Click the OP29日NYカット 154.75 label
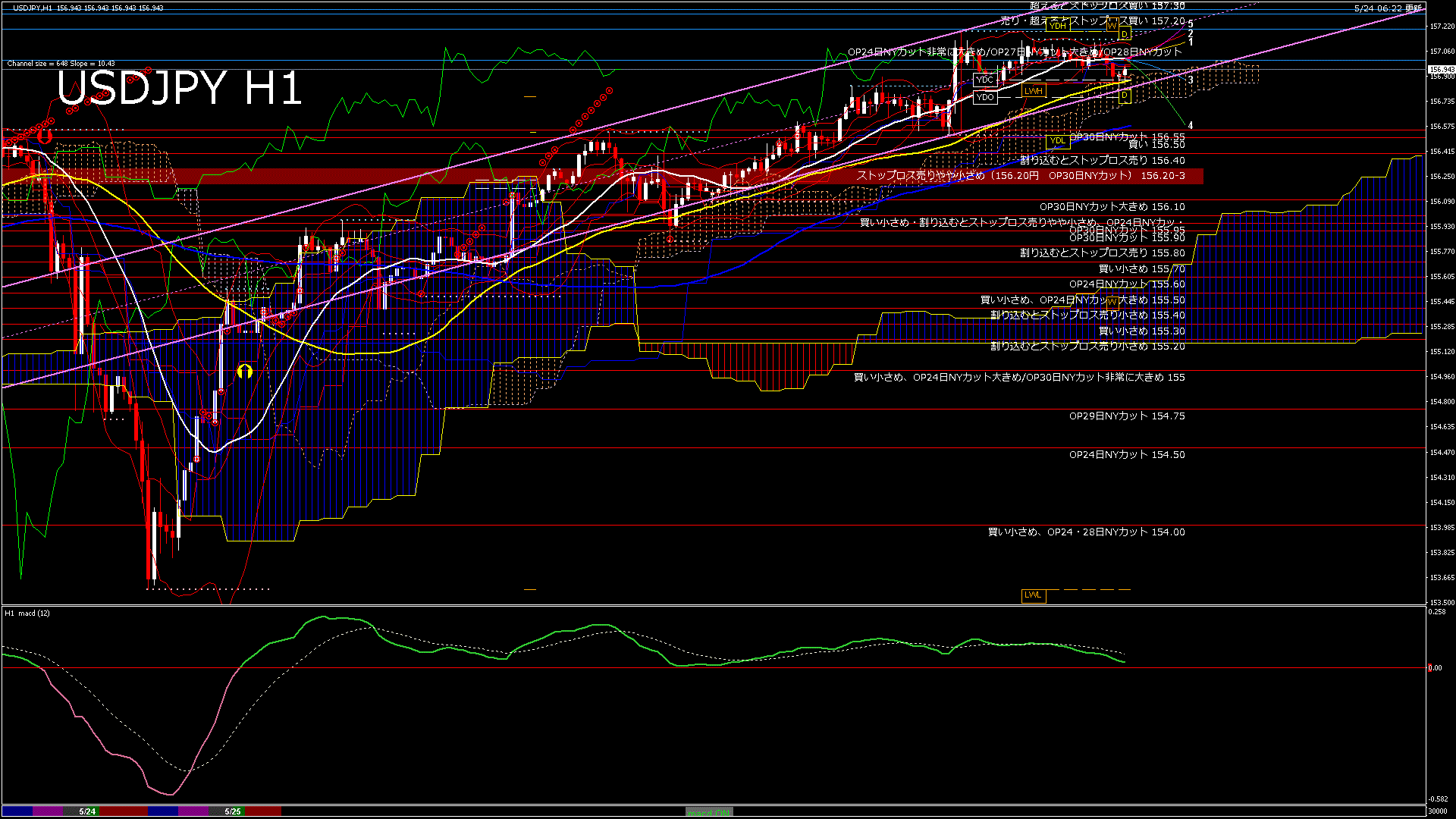Screen dimensions: 1456x819 coord(1126,416)
